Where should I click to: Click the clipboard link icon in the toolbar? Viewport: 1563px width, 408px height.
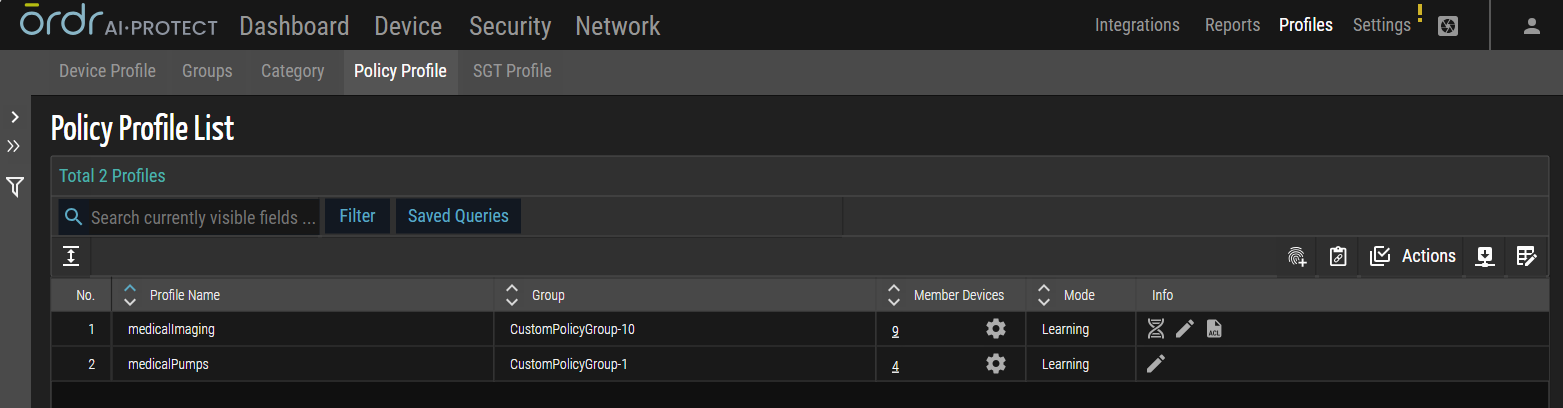pos(1338,257)
